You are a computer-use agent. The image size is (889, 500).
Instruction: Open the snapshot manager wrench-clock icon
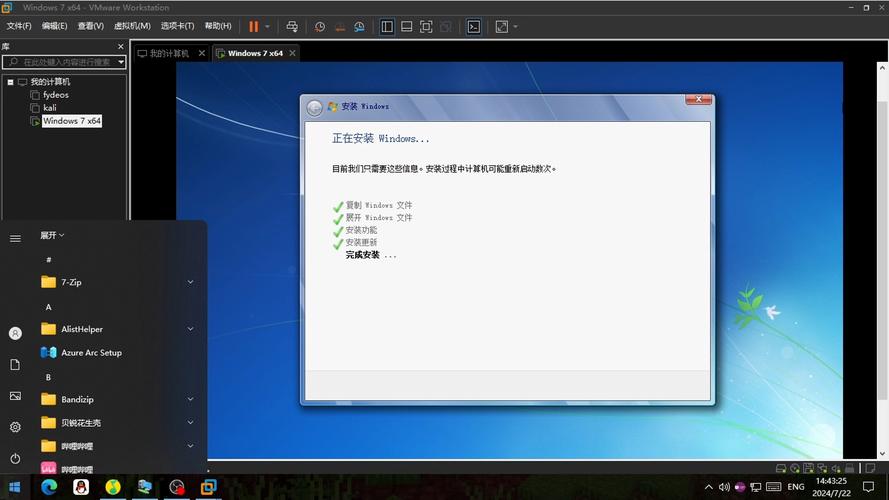[359, 27]
